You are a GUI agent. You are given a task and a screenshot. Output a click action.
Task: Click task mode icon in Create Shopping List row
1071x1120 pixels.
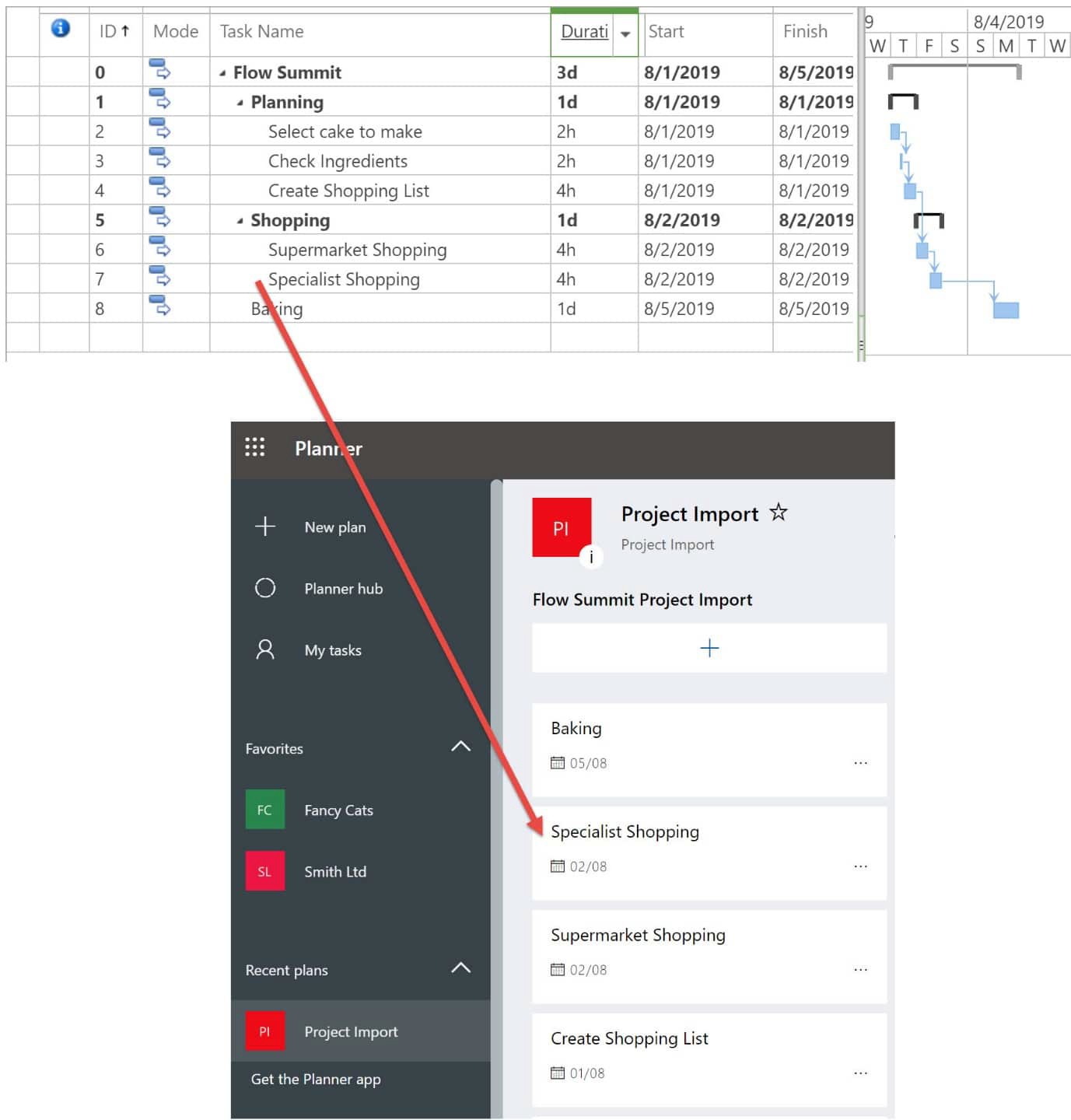point(159,187)
